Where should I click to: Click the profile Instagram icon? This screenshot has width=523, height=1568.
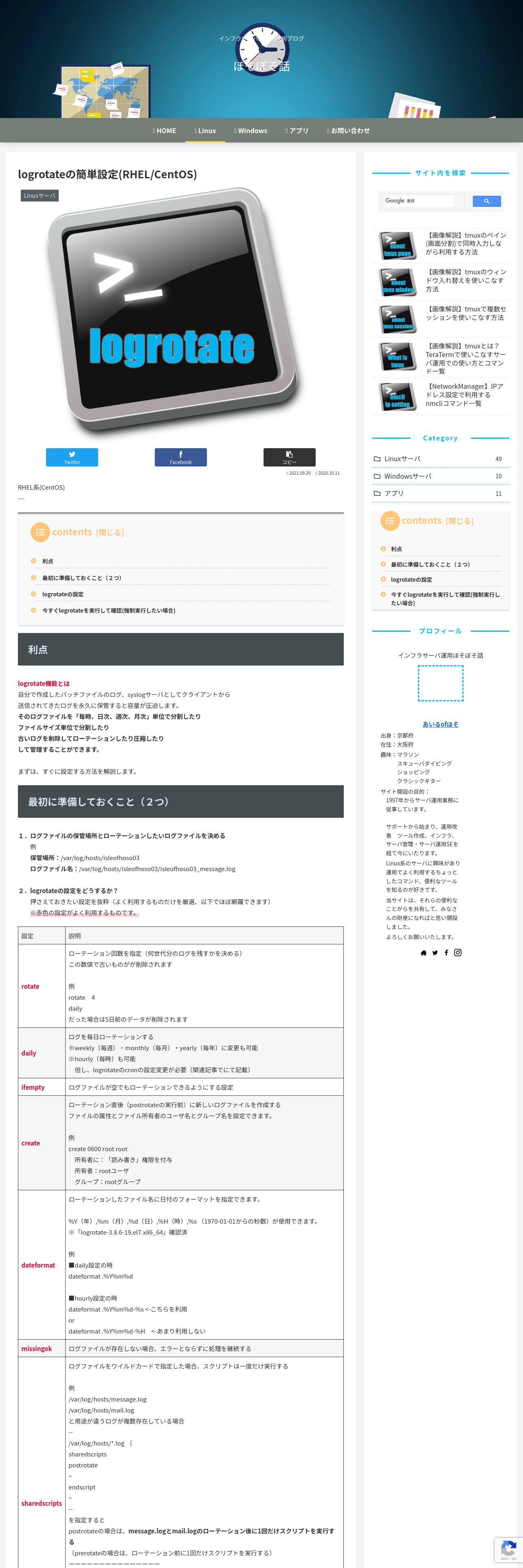point(458,953)
